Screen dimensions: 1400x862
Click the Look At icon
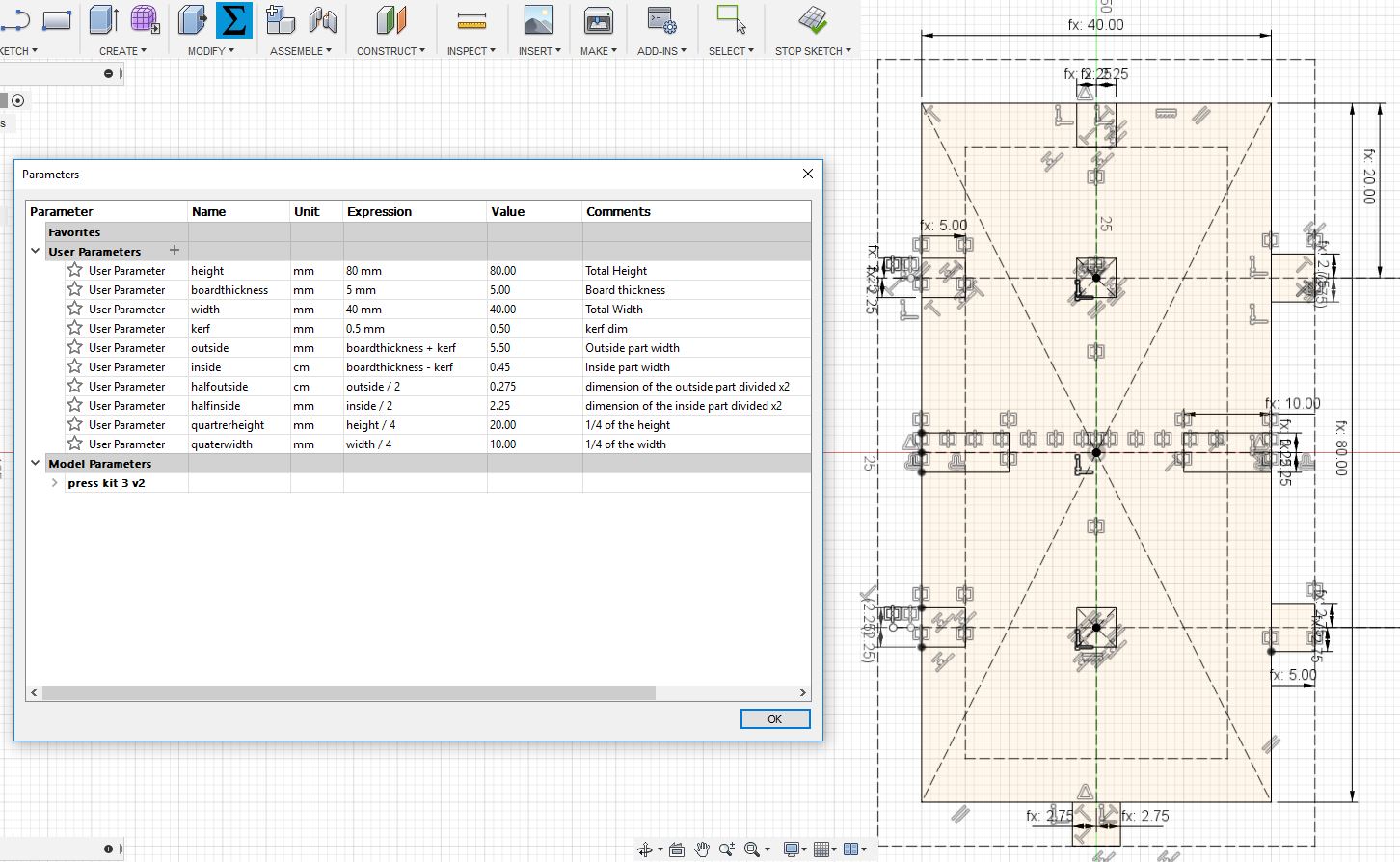tap(677, 849)
